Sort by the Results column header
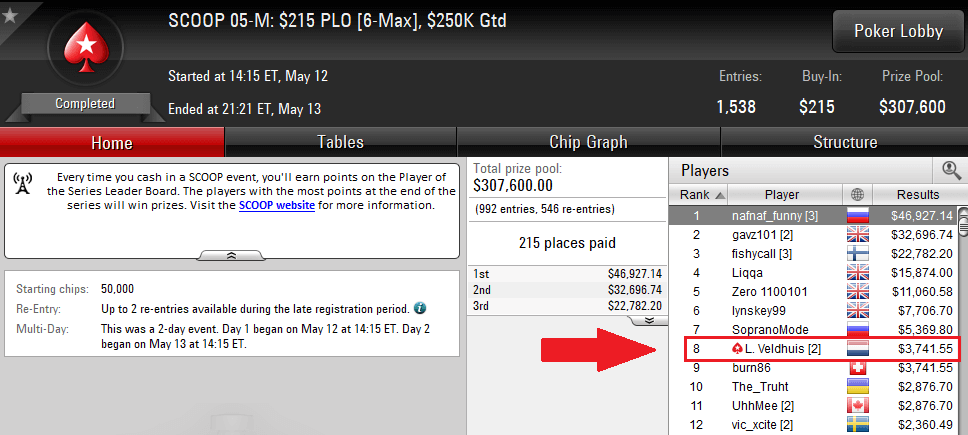The image size is (968, 435). 918,194
